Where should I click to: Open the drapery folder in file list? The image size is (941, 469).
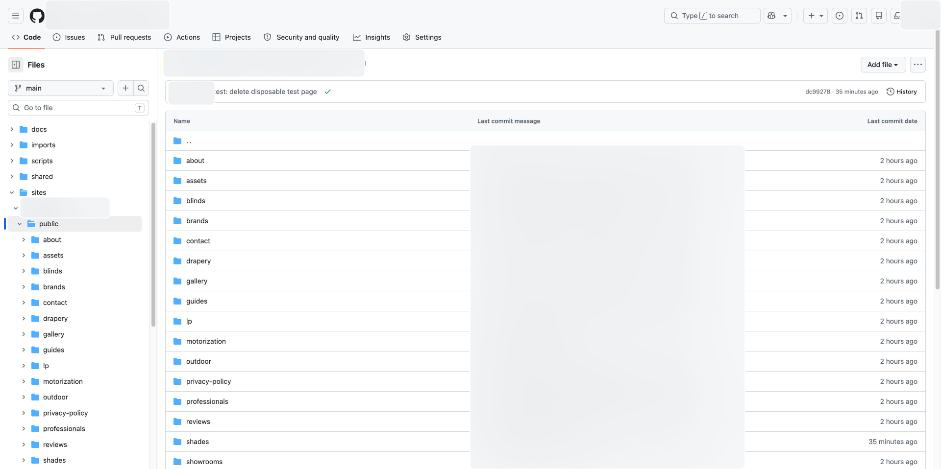pos(199,261)
